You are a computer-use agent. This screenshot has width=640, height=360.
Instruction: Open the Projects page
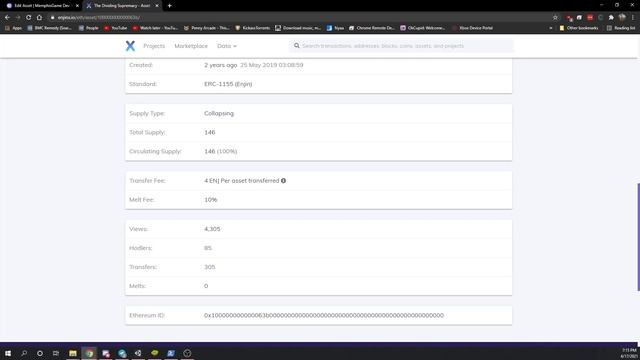pyautogui.click(x=154, y=46)
